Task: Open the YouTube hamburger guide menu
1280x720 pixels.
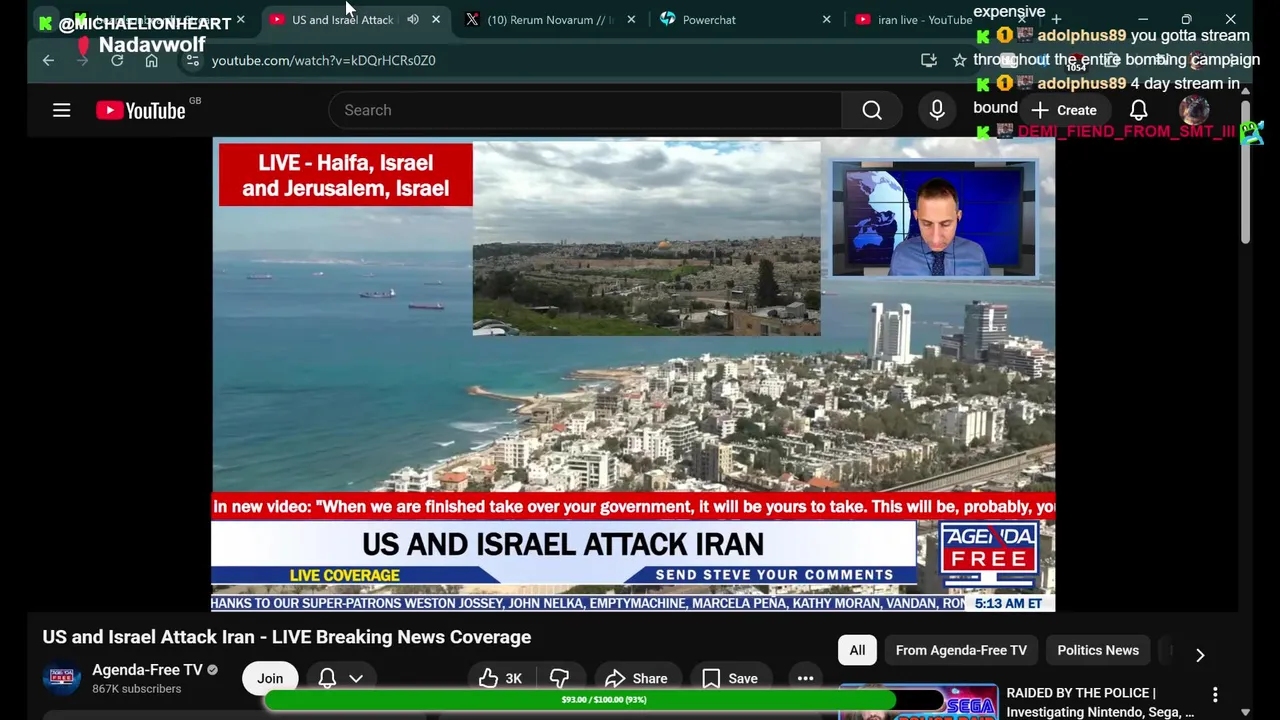Action: pyautogui.click(x=61, y=110)
